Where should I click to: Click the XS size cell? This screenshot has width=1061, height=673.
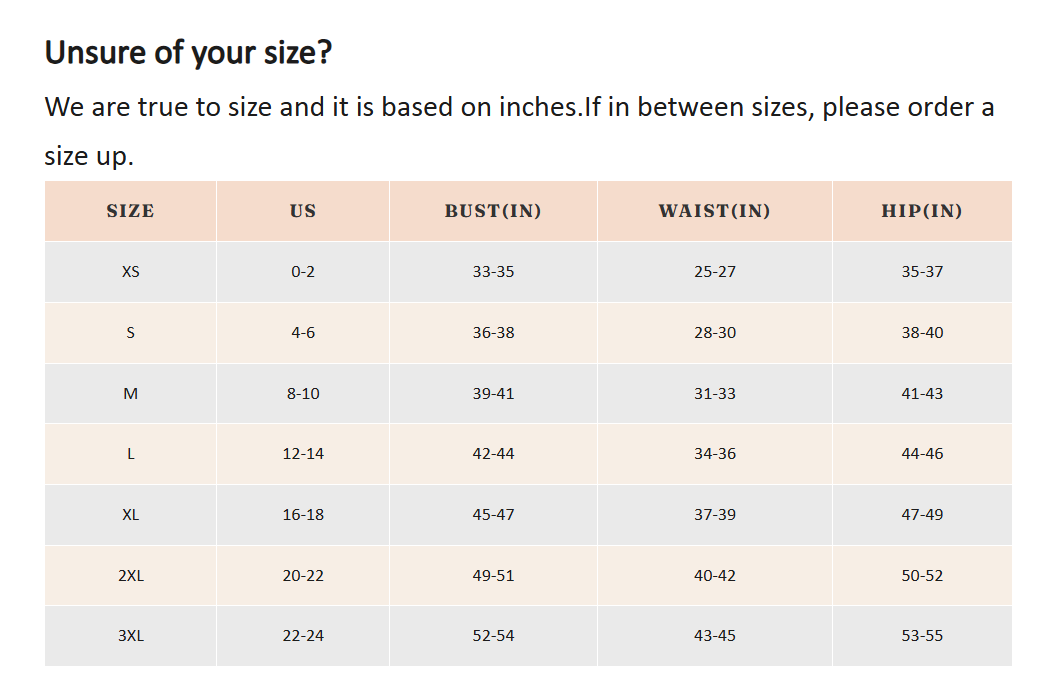[x=131, y=272]
